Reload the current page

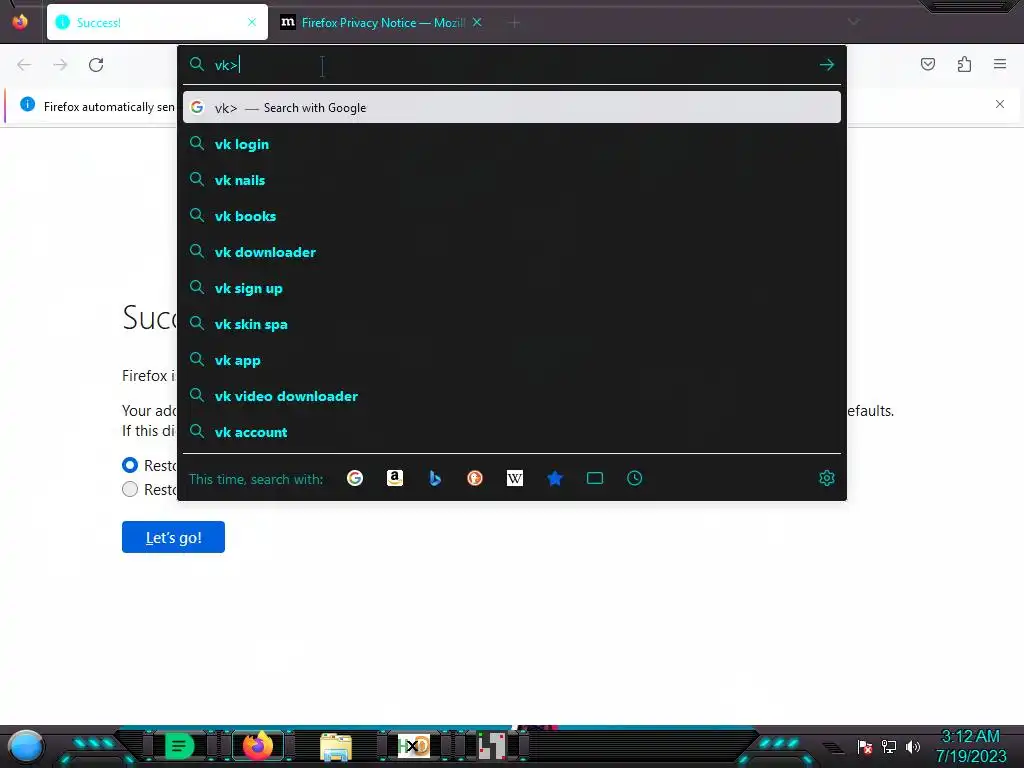[96, 65]
